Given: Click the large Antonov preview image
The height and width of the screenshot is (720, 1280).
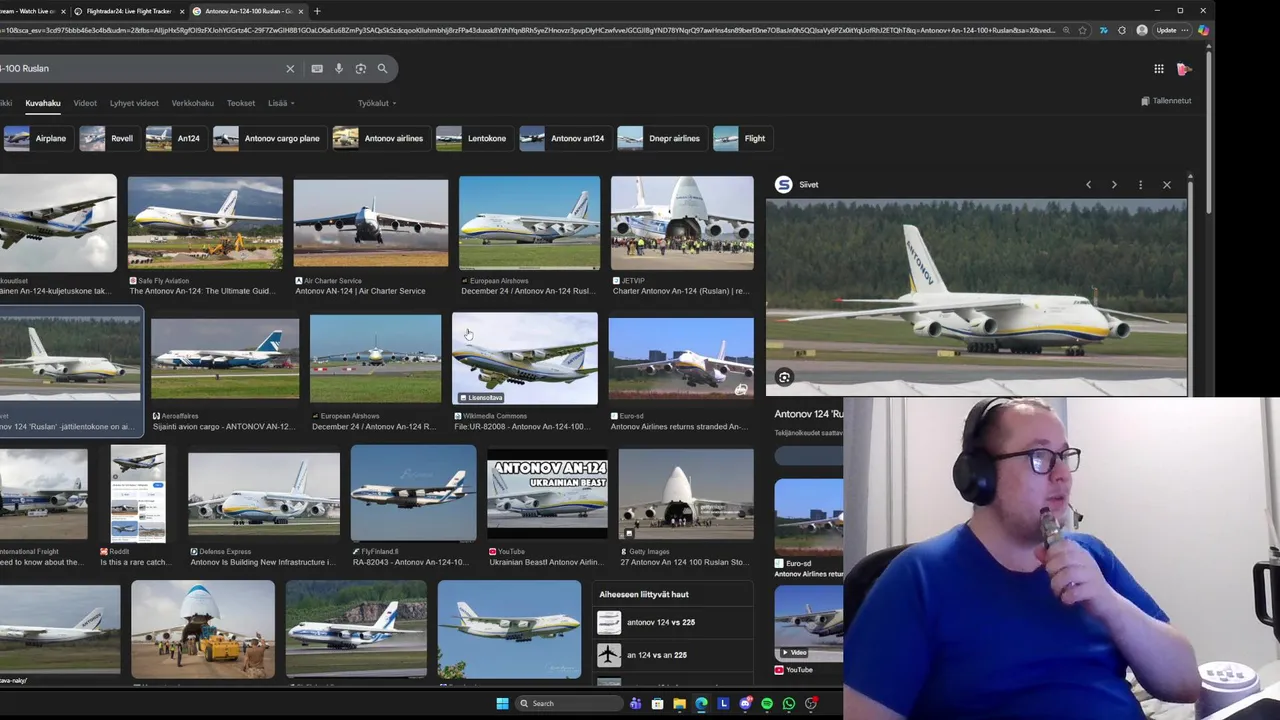Looking at the screenshot, I should 977,298.
